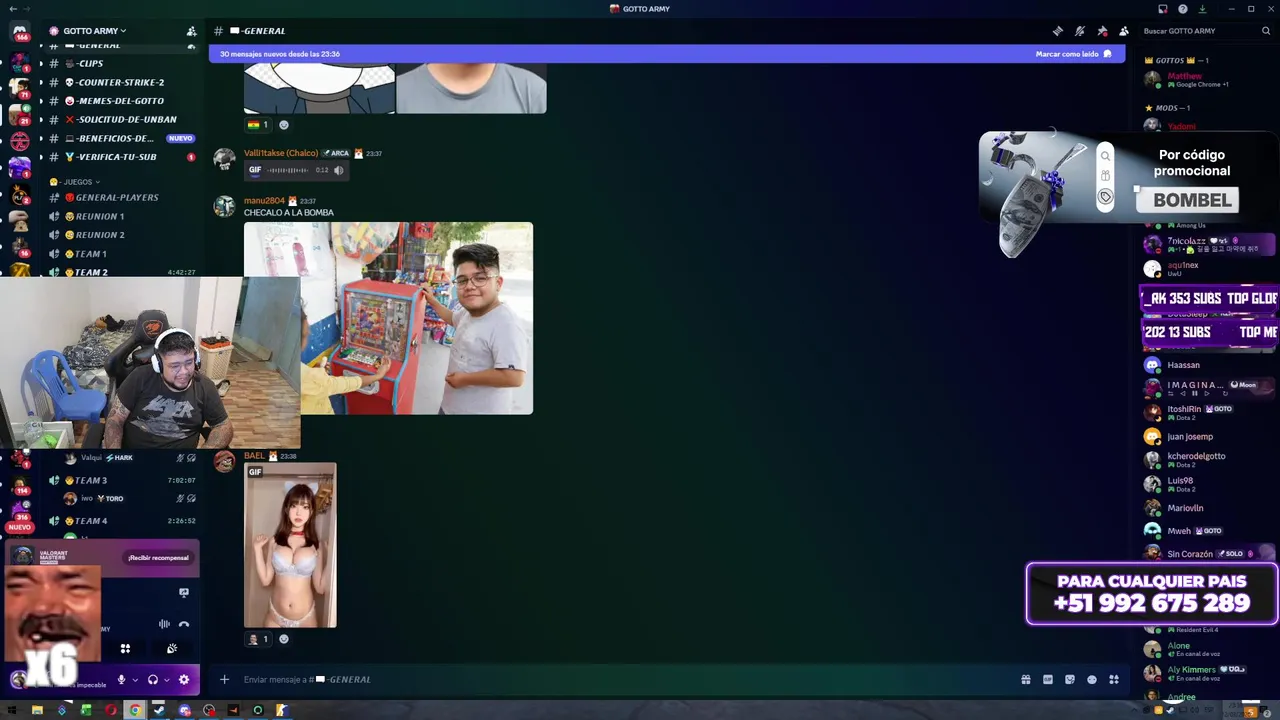
Task: Add reaction smiley under the top image
Action: 284,125
